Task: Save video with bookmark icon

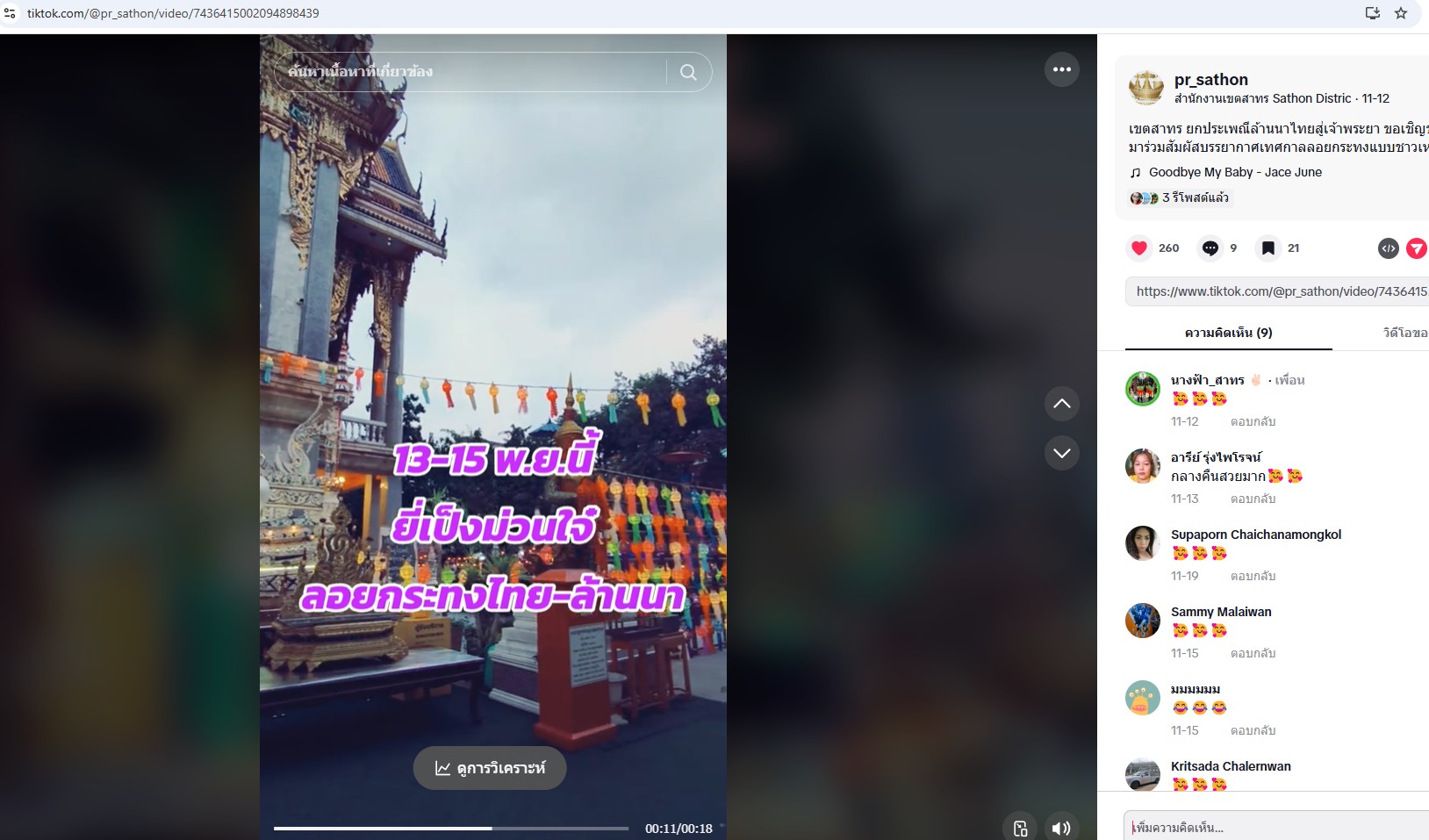Action: pos(1267,248)
